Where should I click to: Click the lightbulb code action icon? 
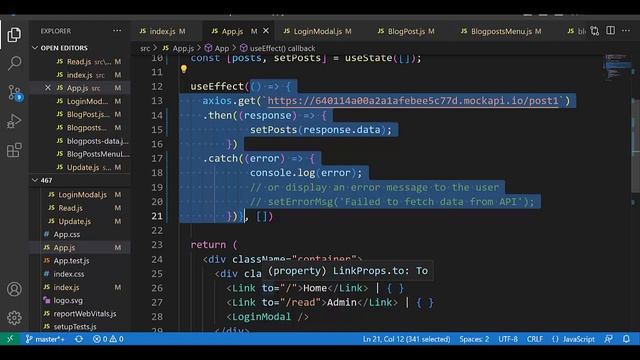184,69
